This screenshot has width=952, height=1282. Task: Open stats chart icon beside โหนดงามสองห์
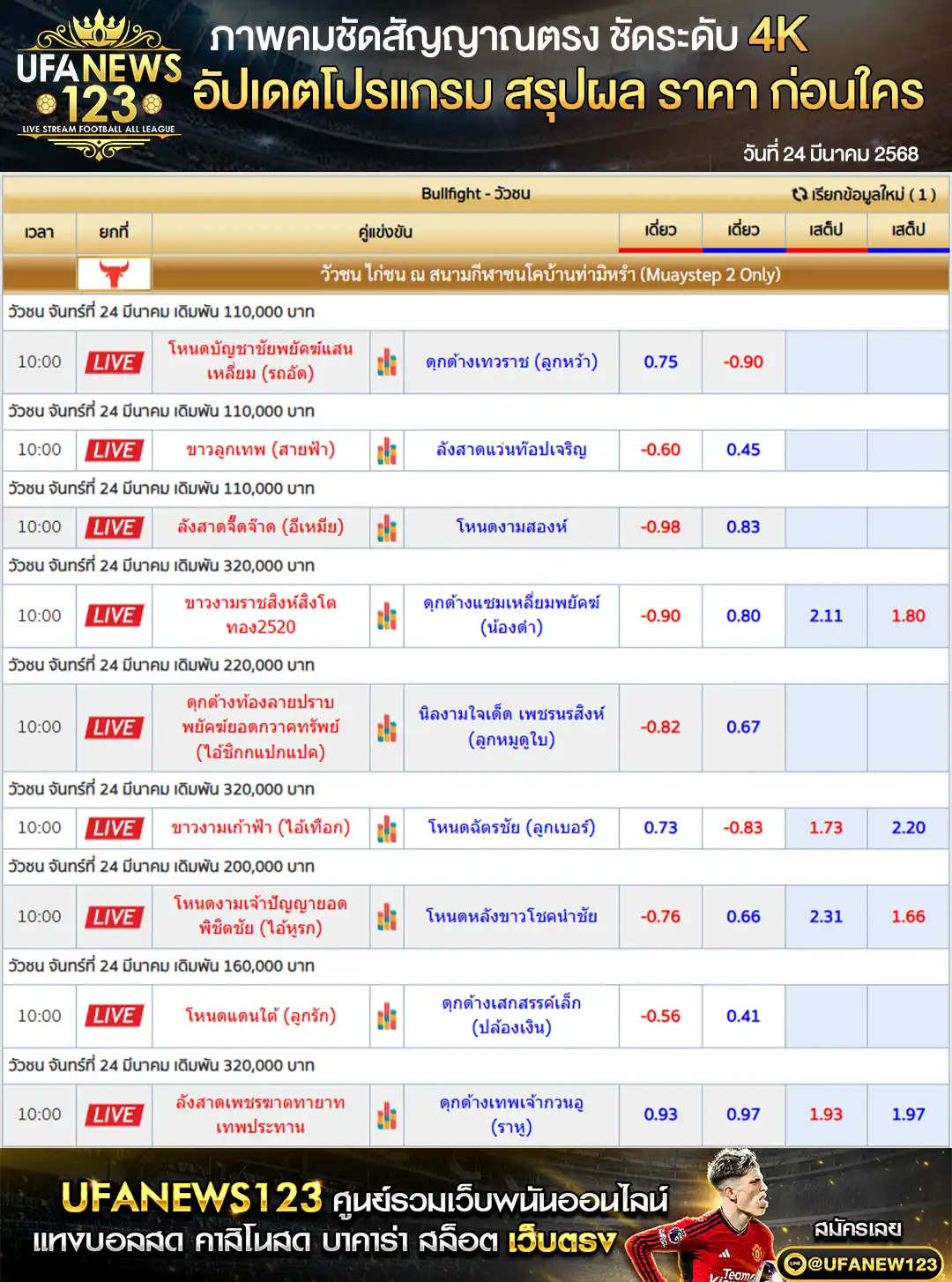[x=387, y=527]
